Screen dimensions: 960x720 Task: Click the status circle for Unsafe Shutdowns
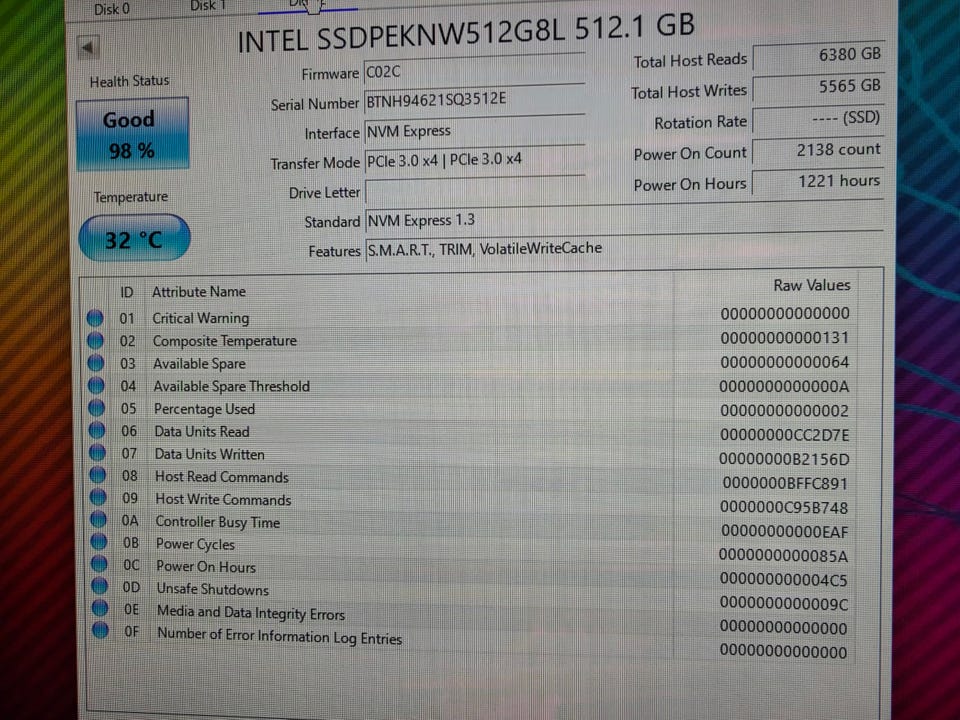coord(99,586)
